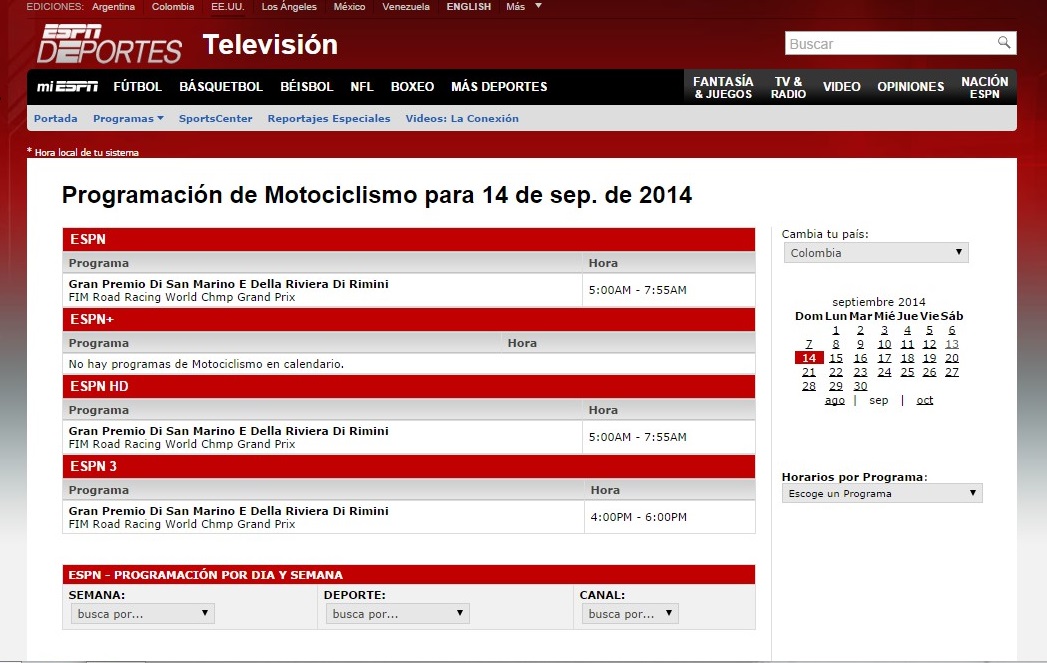Select the Los Ángeles edition
The height and width of the screenshot is (663, 1047).
[289, 7]
